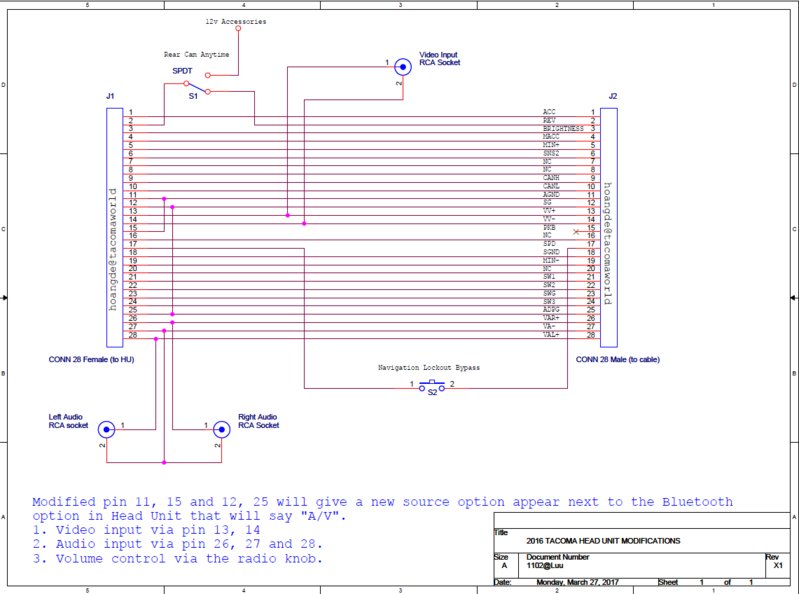Select the 'Navigation Lockout Bypass' label

tap(429, 367)
